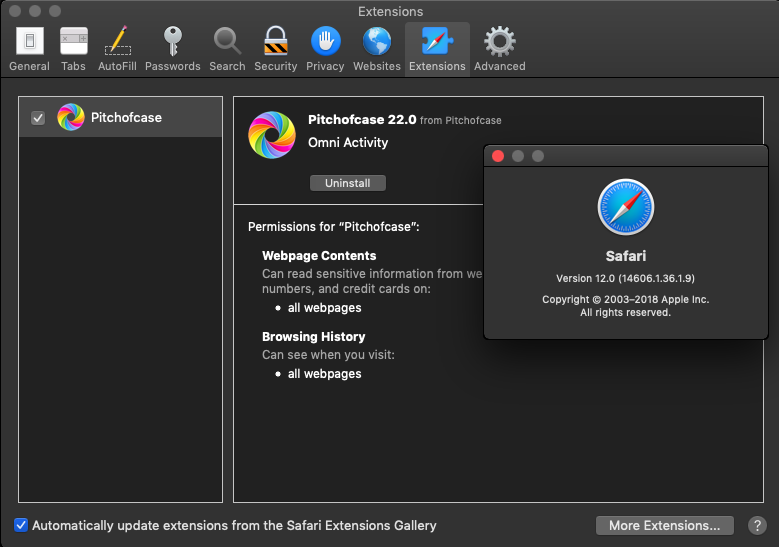Open the Passwords key icon
Image resolution: width=779 pixels, height=547 pixels.
coord(172,49)
